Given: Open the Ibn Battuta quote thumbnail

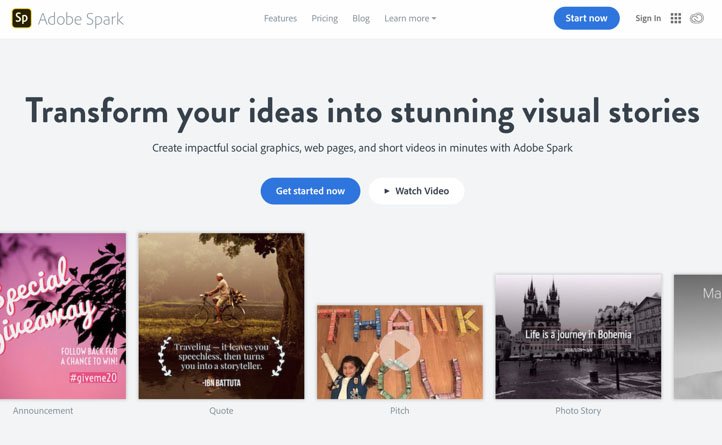Looking at the screenshot, I should point(221,316).
